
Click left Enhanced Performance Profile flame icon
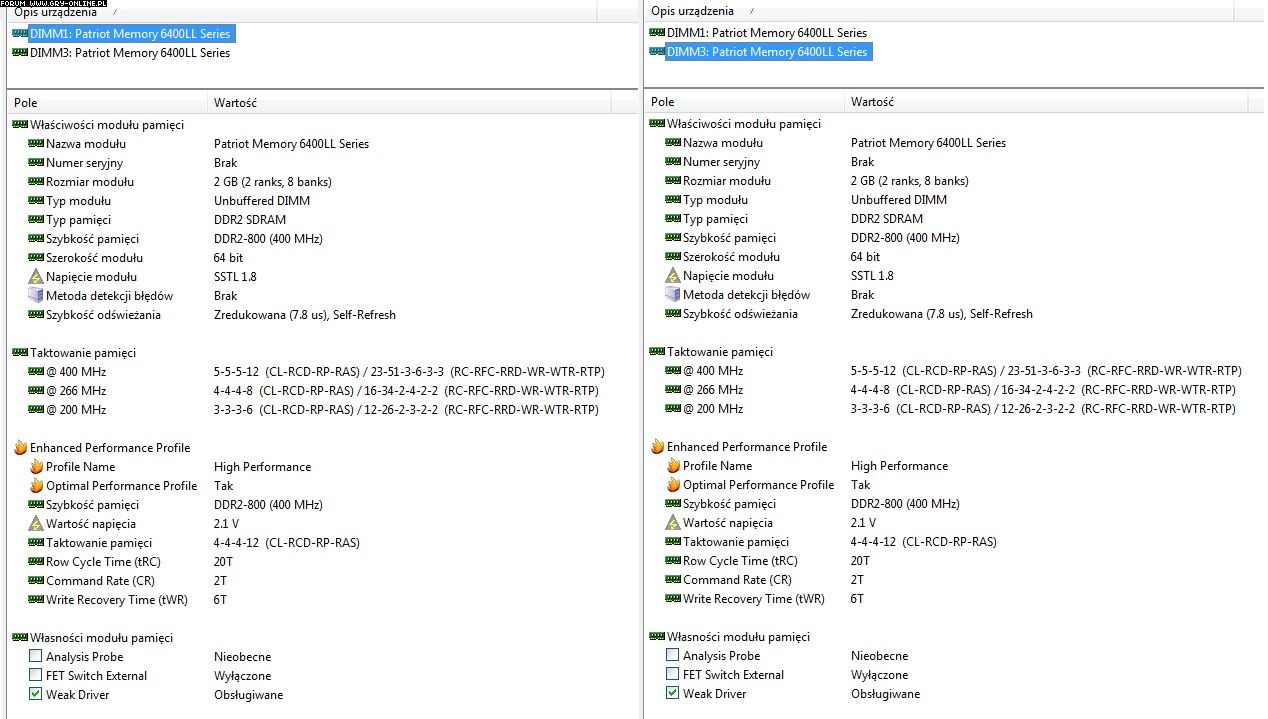pos(20,447)
